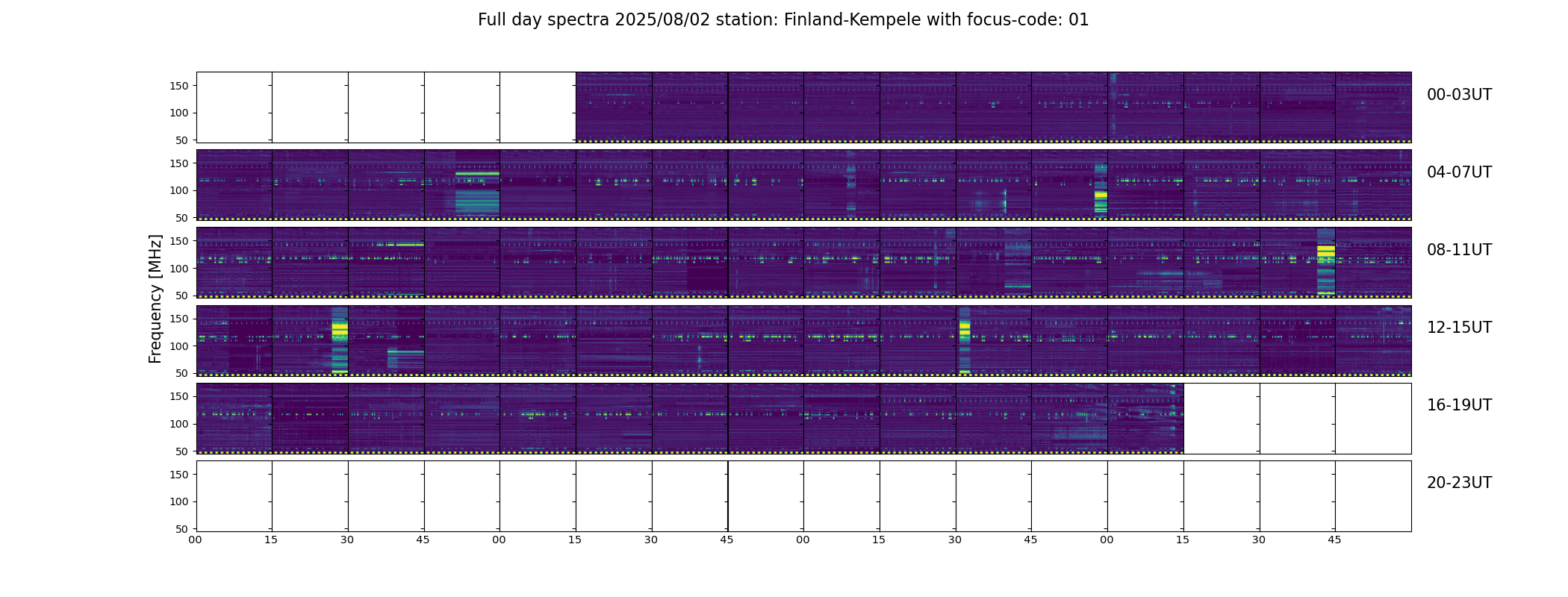Click the '04-07UT' row label
Screen dimensions: 1568x597
click(1459, 172)
